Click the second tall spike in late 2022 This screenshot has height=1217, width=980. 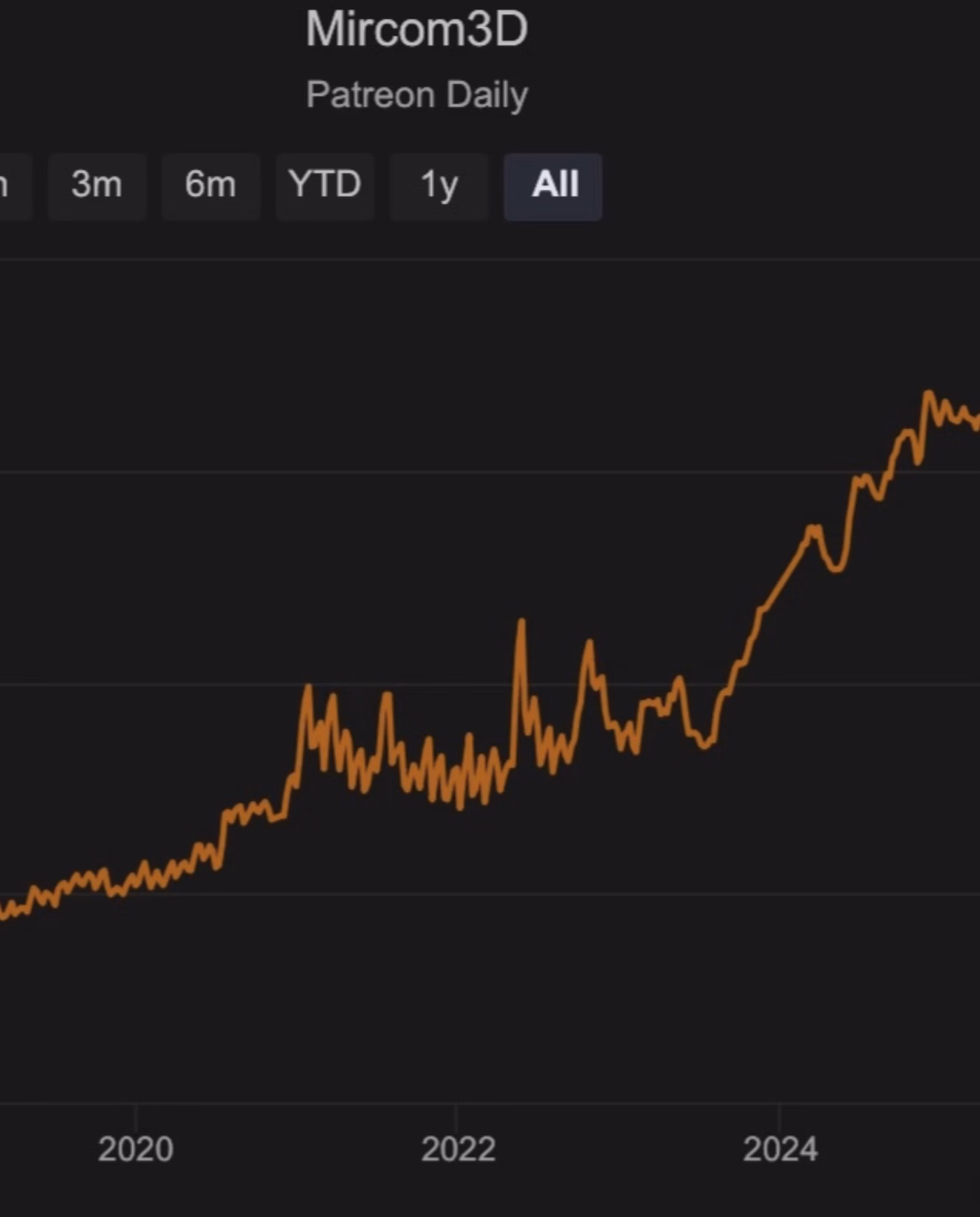point(589,643)
